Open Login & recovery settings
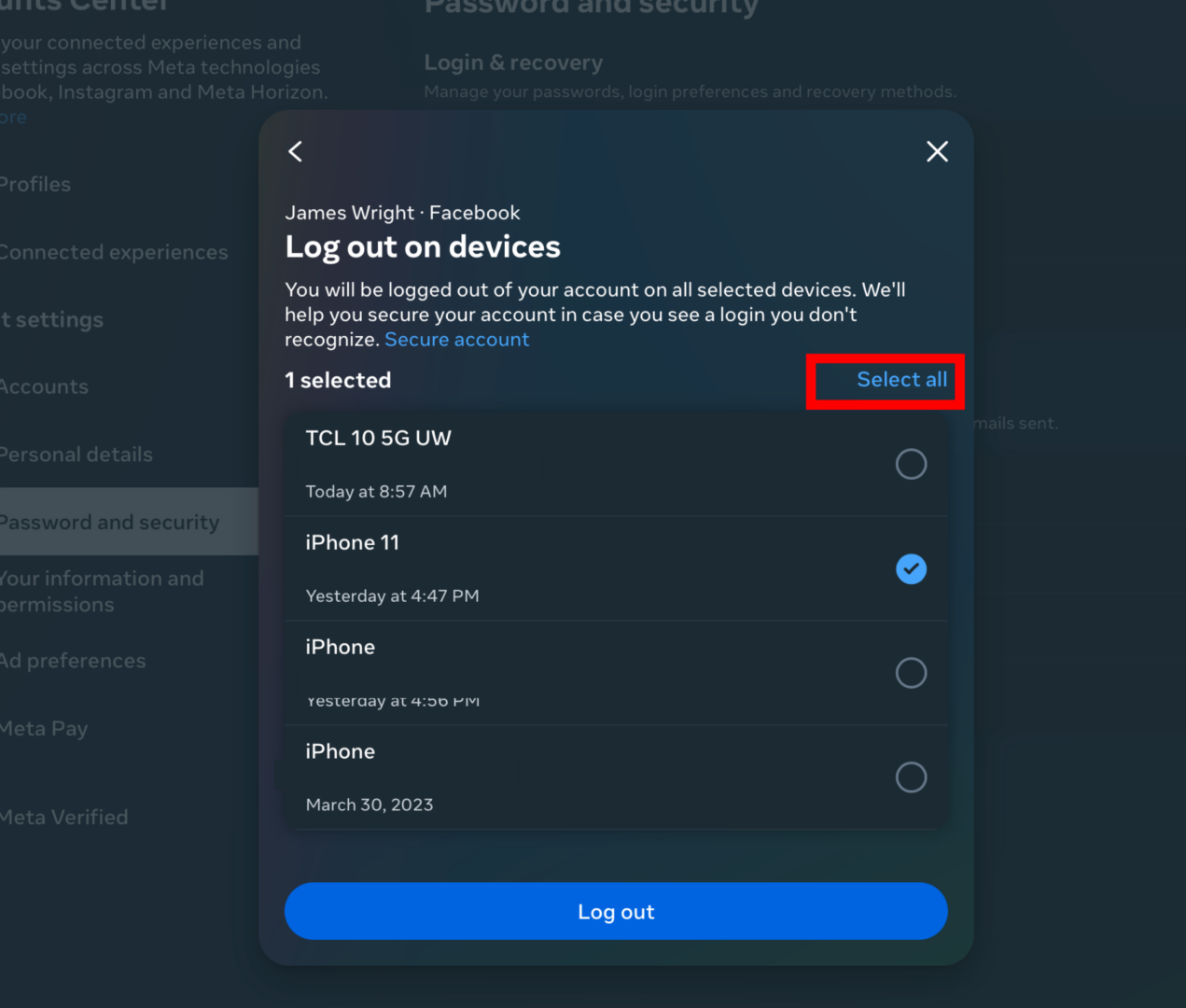The width and height of the screenshot is (1186, 1008). [x=513, y=62]
